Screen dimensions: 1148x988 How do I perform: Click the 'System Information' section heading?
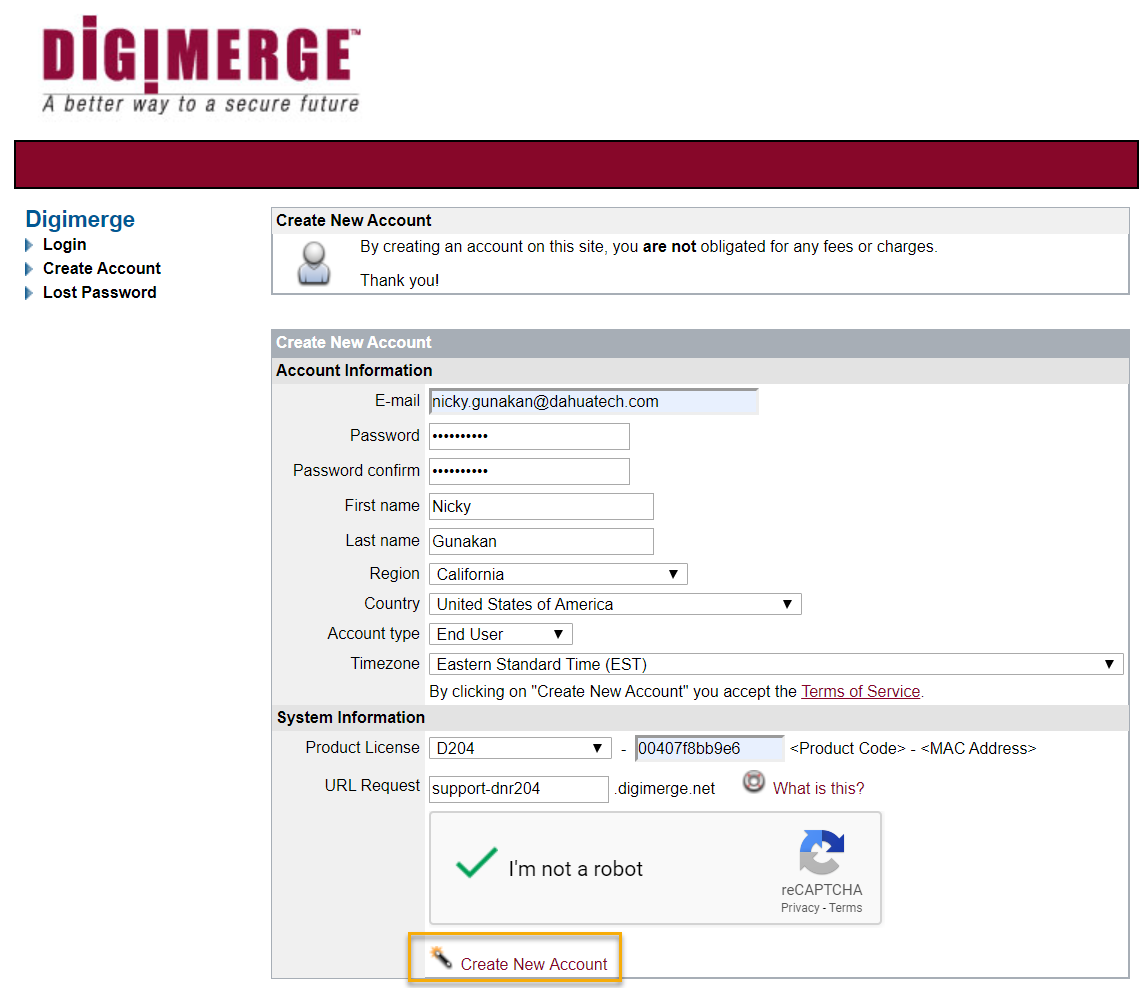point(351,718)
